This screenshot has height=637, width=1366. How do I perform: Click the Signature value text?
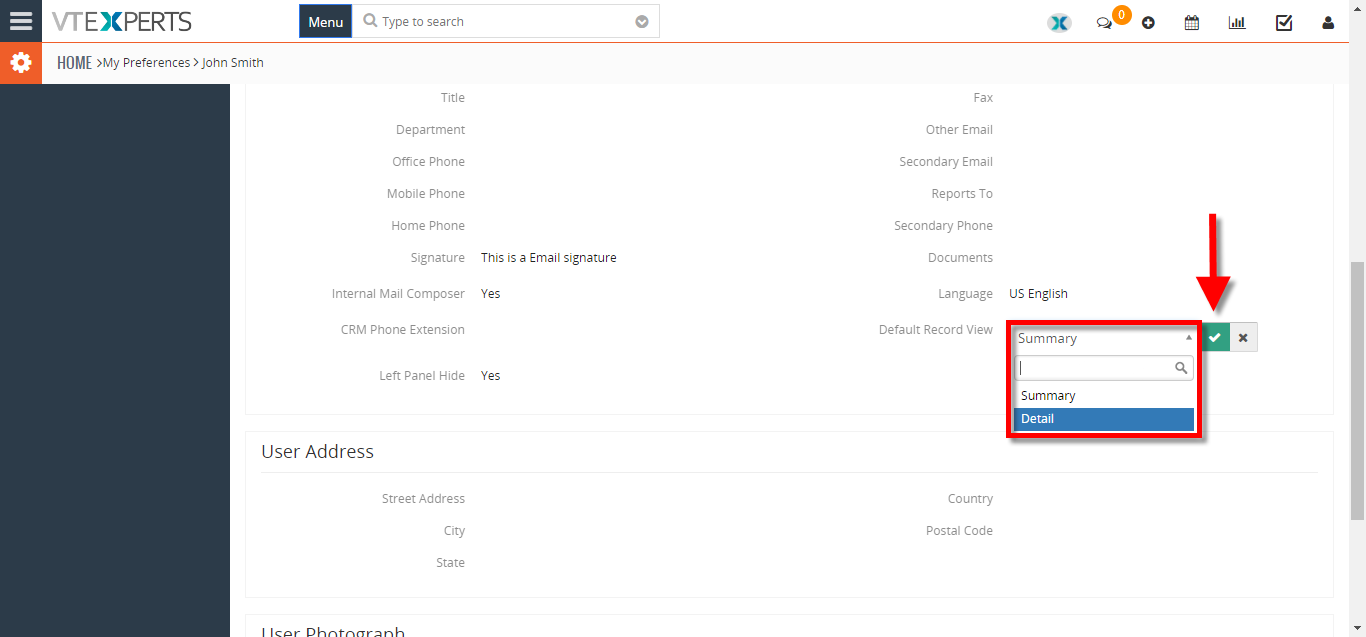(549, 258)
